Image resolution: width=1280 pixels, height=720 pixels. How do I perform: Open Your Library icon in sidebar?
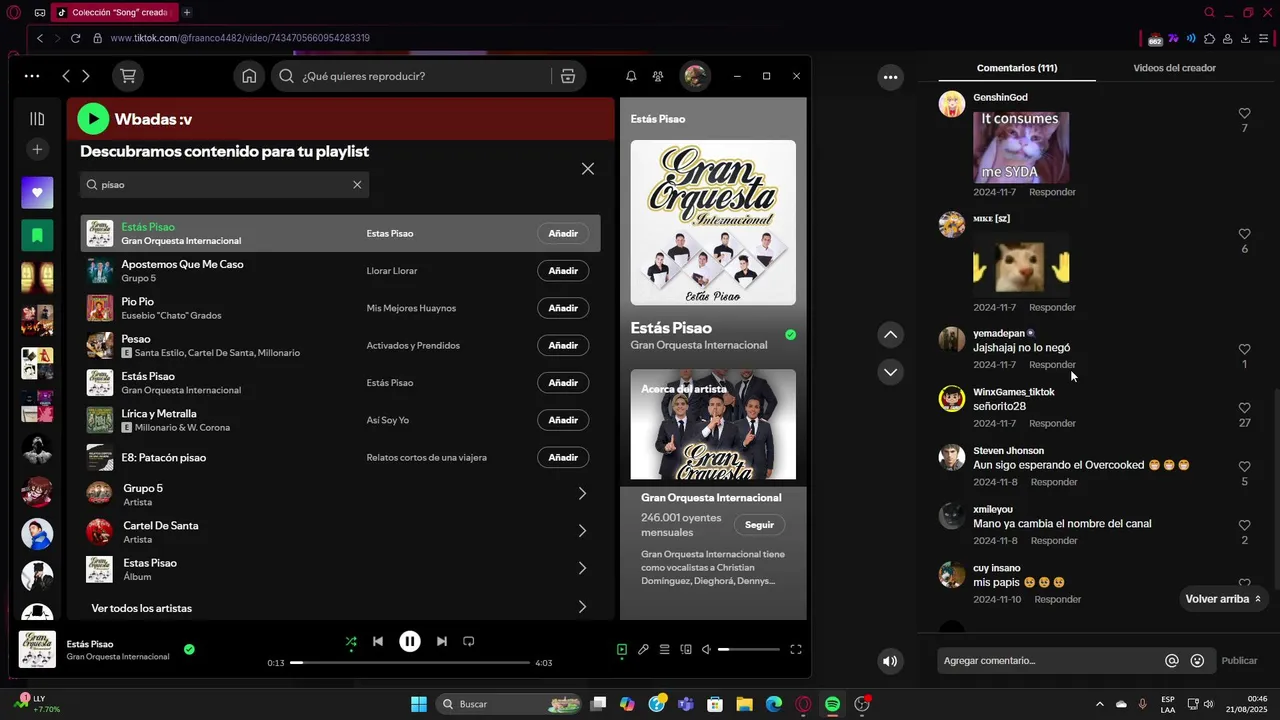(x=37, y=119)
